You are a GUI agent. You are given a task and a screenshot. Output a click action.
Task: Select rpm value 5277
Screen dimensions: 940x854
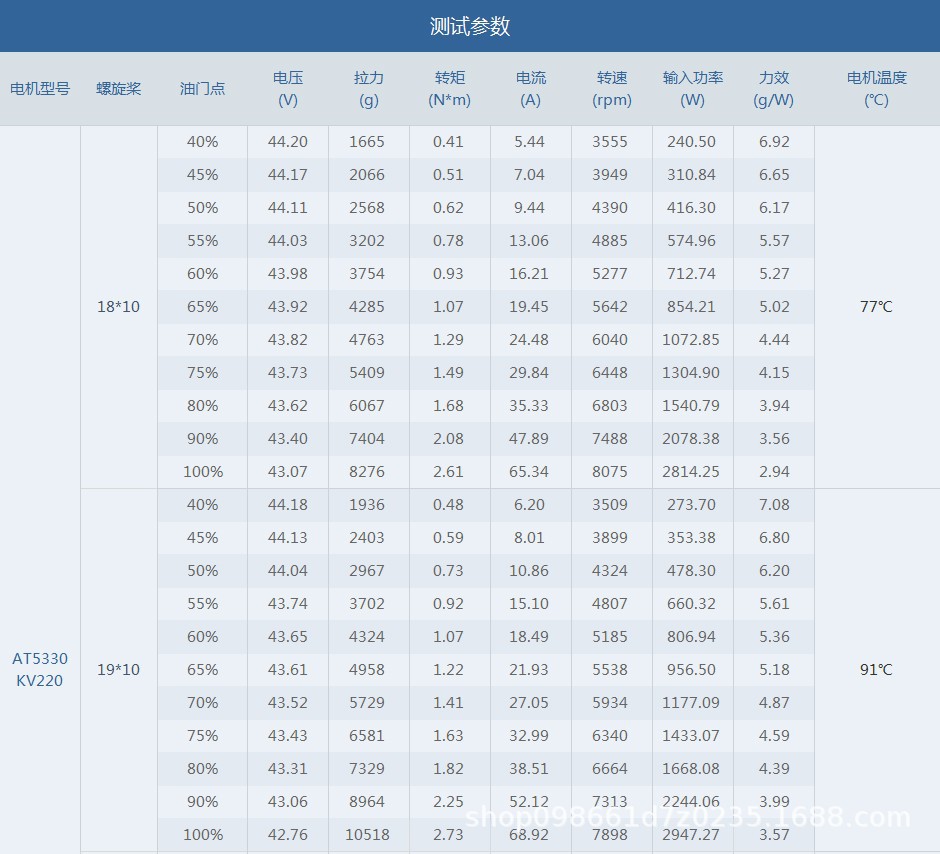(610, 274)
